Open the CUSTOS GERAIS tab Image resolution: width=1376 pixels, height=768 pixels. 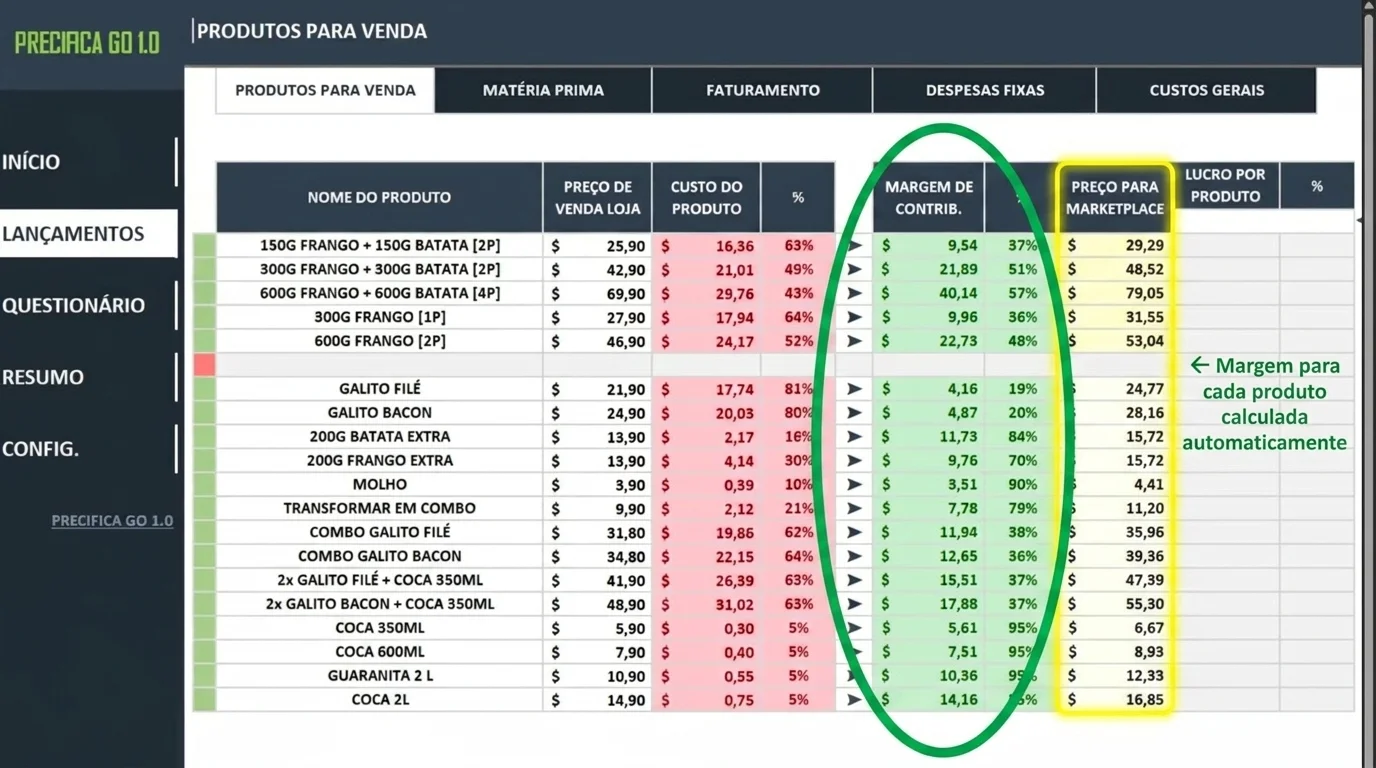pos(1205,90)
